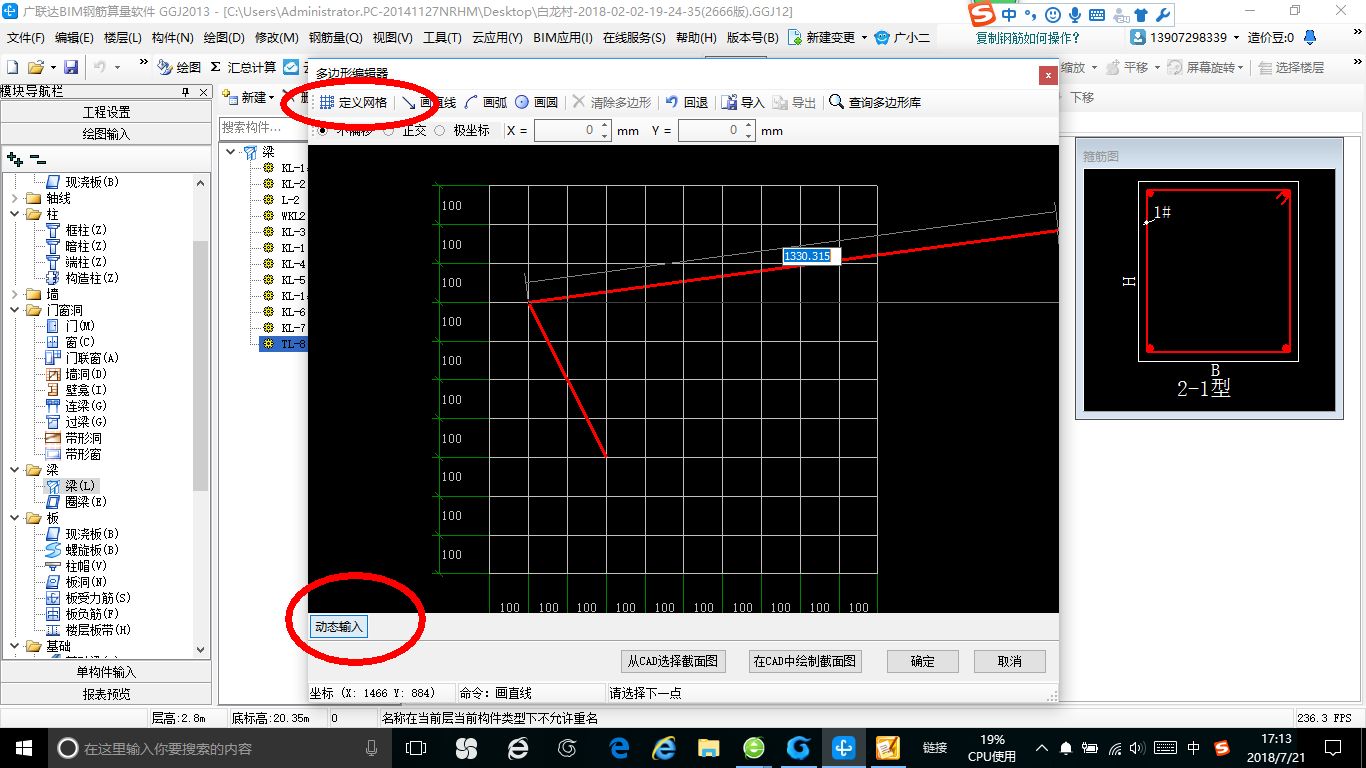Open File Explorer from the taskbar

click(x=708, y=748)
